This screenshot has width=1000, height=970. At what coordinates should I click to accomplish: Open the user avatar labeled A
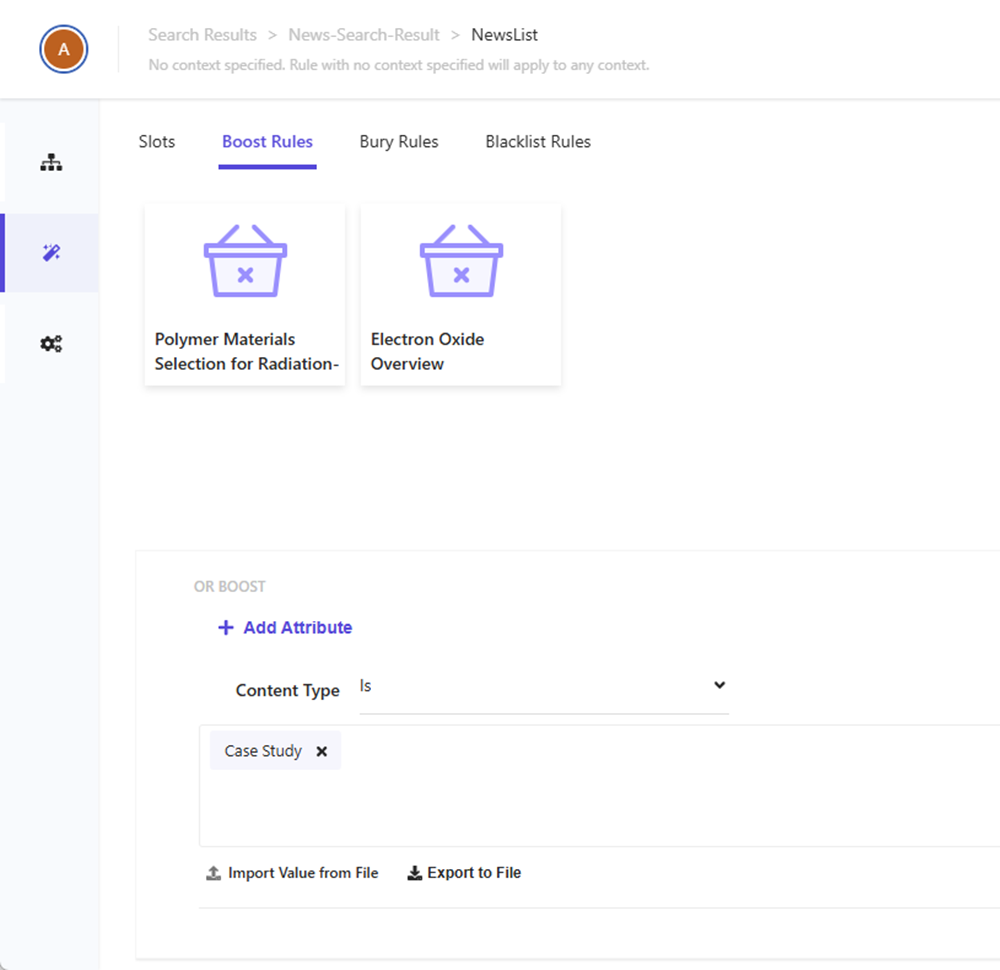(64, 49)
